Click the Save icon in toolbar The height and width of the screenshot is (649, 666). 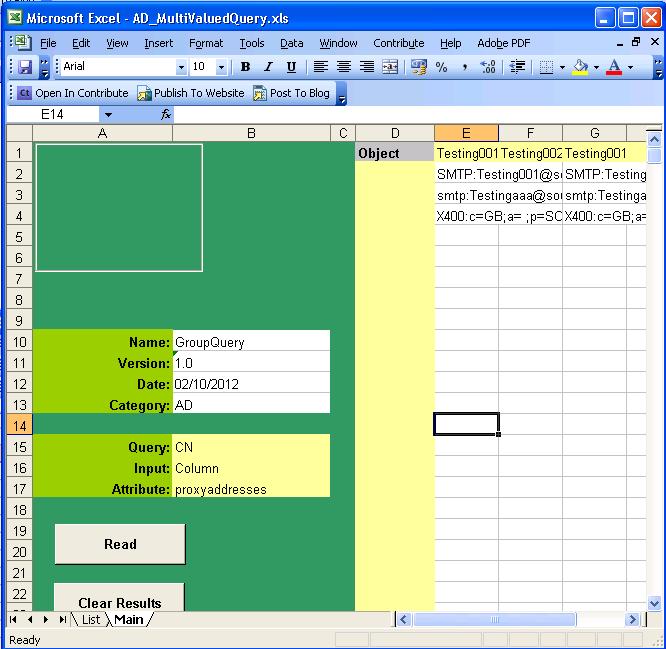coord(26,67)
